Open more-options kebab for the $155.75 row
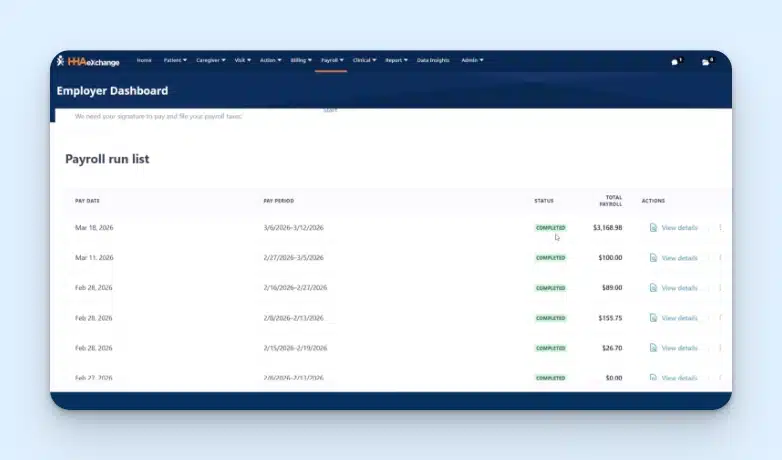 point(720,318)
